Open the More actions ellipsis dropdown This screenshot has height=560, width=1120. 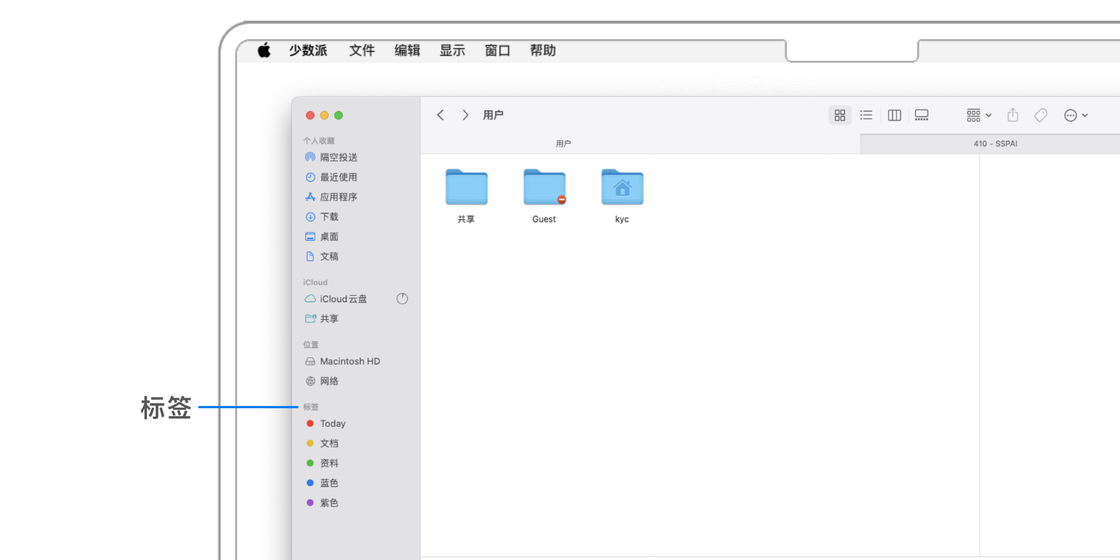(x=1076, y=115)
